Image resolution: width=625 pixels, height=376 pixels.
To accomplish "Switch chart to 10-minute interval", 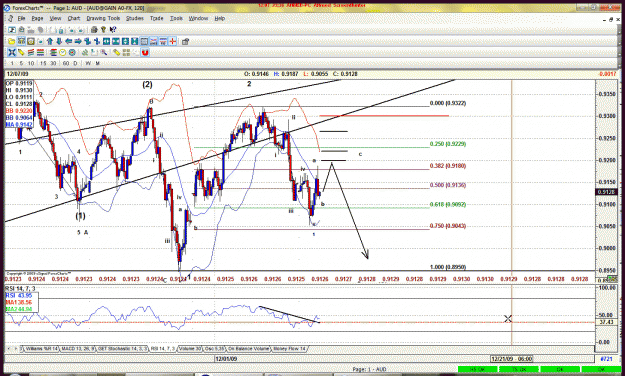I will pos(31,63).
